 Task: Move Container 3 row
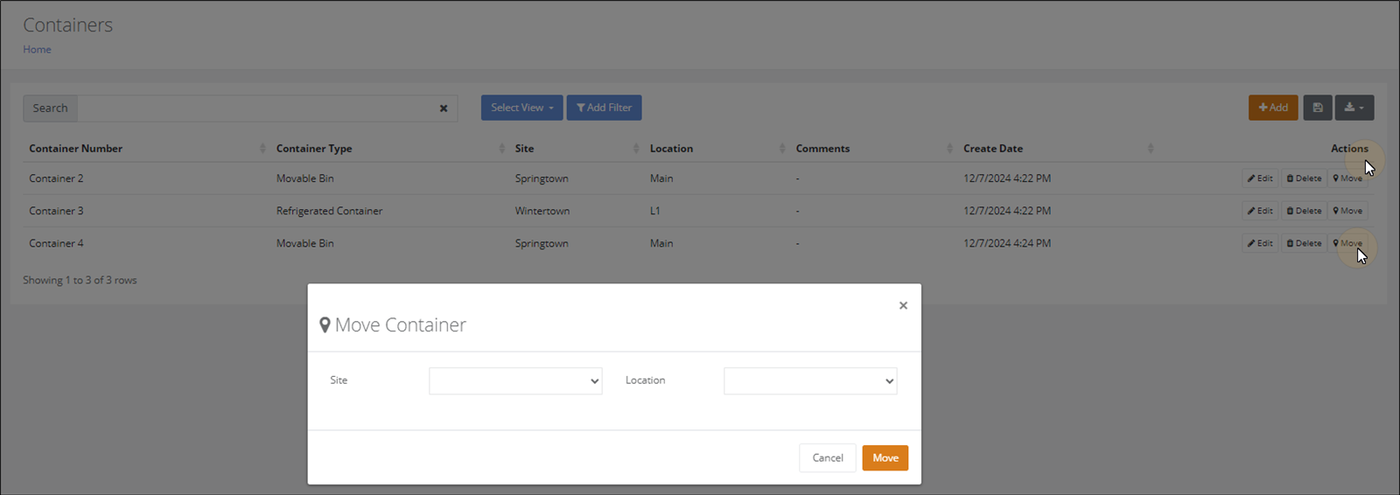click(x=1348, y=211)
